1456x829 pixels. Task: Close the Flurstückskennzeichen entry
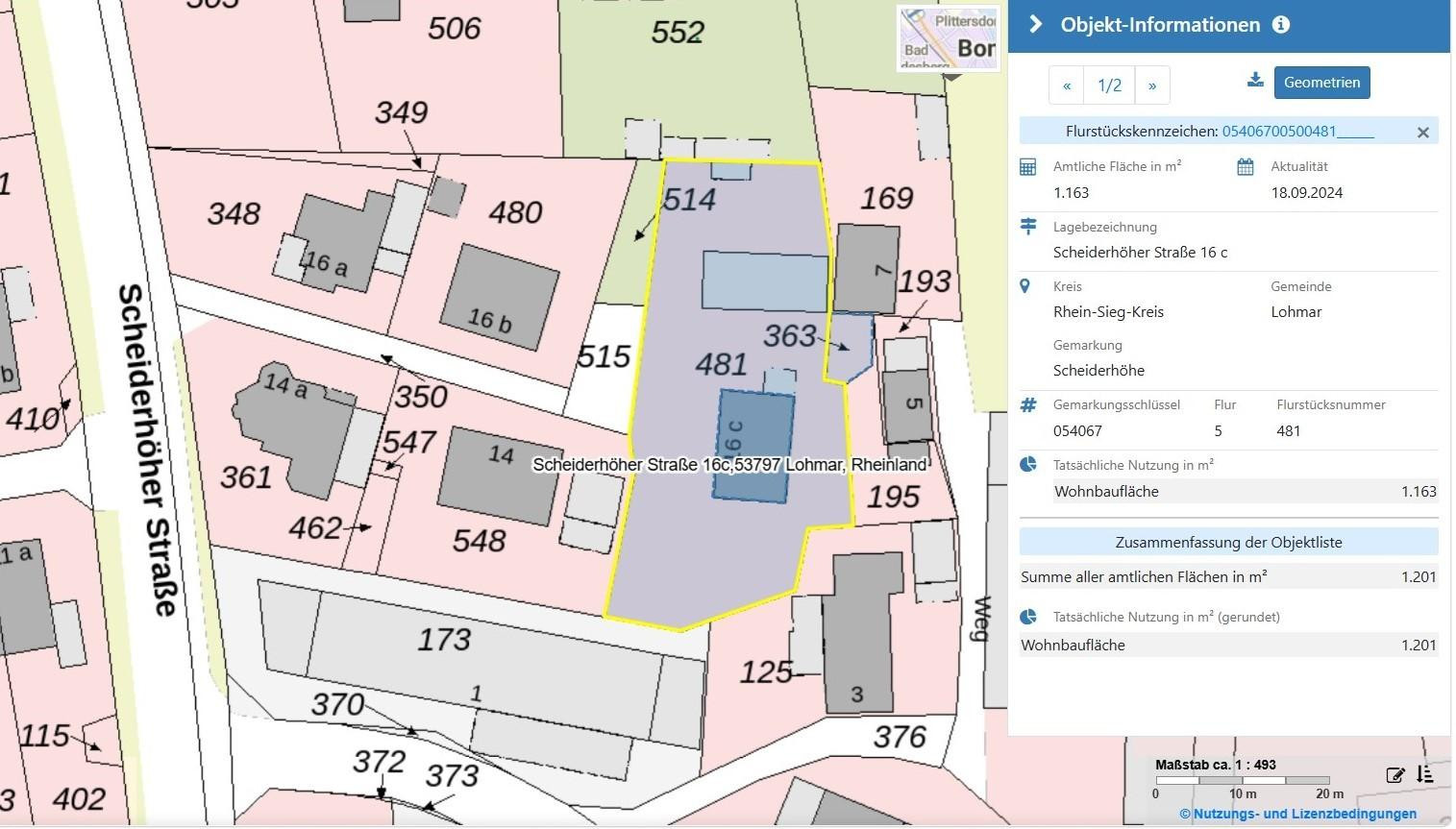click(1423, 133)
